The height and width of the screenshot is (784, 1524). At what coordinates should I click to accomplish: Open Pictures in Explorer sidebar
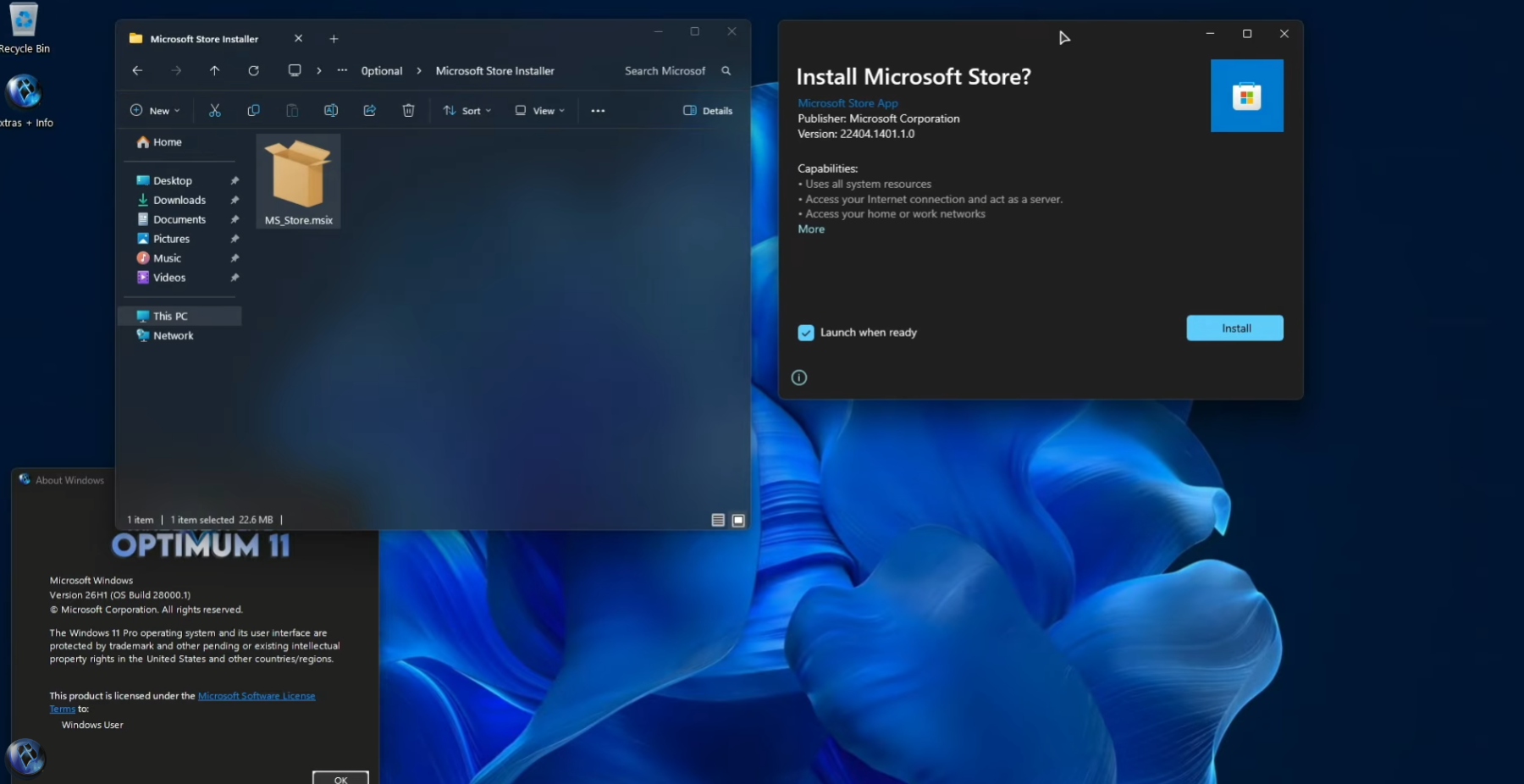pyautogui.click(x=172, y=240)
